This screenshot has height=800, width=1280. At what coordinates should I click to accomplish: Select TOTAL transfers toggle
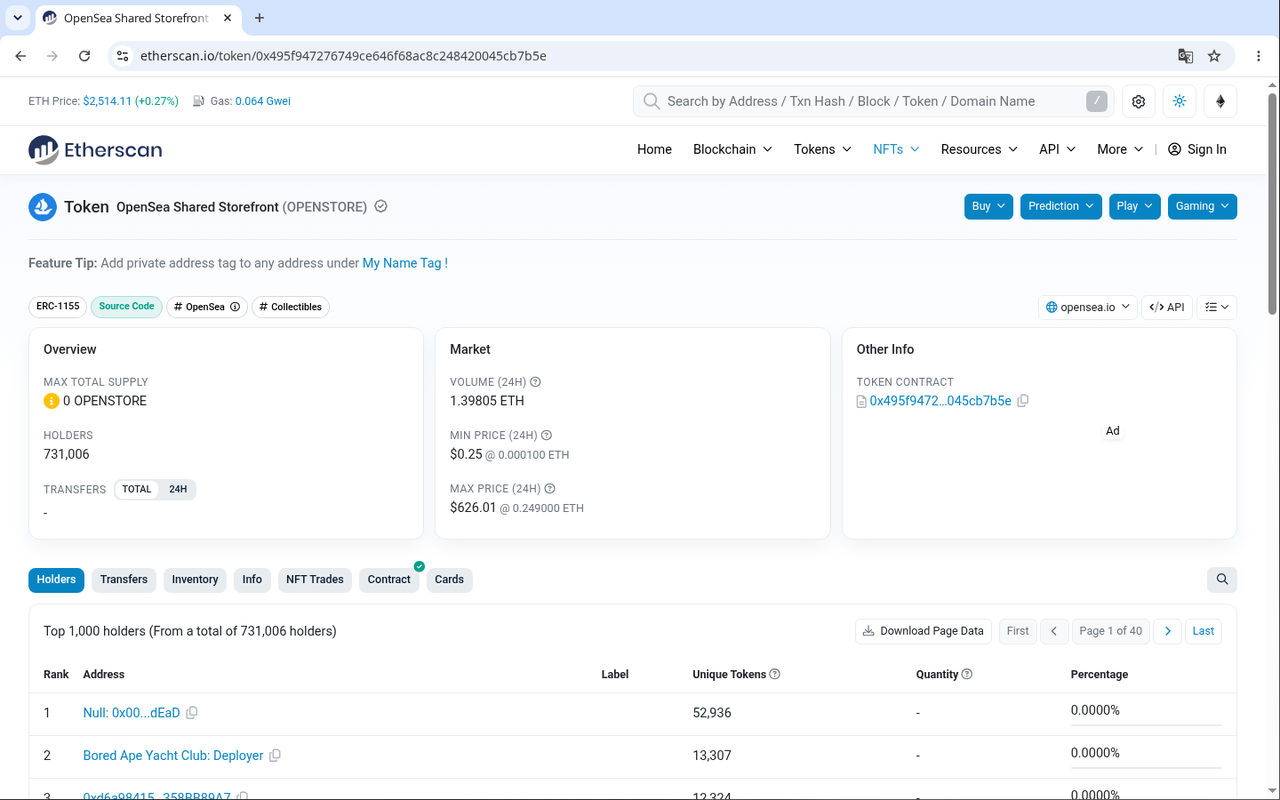[x=137, y=490]
